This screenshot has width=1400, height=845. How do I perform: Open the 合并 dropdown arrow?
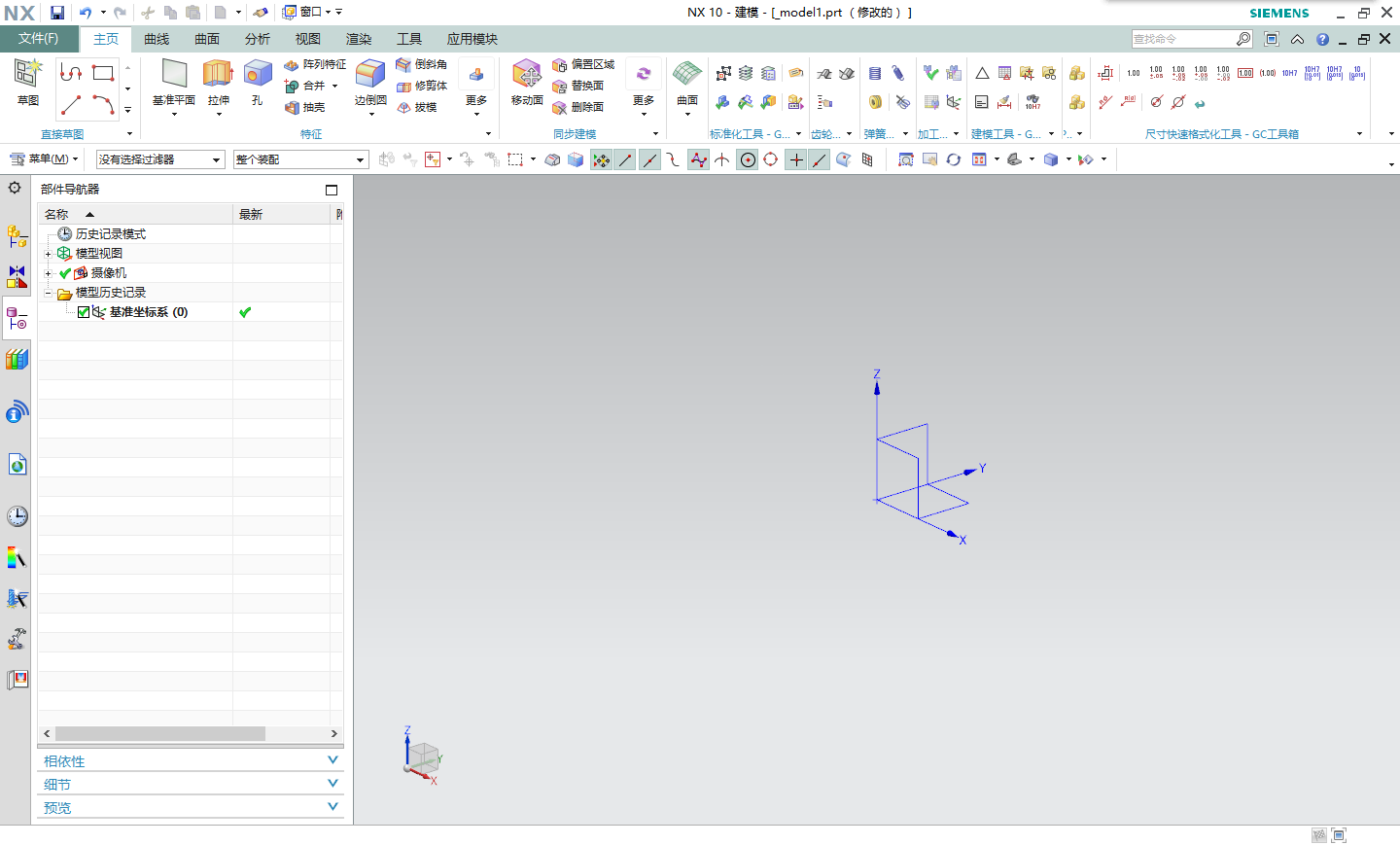[x=335, y=86]
